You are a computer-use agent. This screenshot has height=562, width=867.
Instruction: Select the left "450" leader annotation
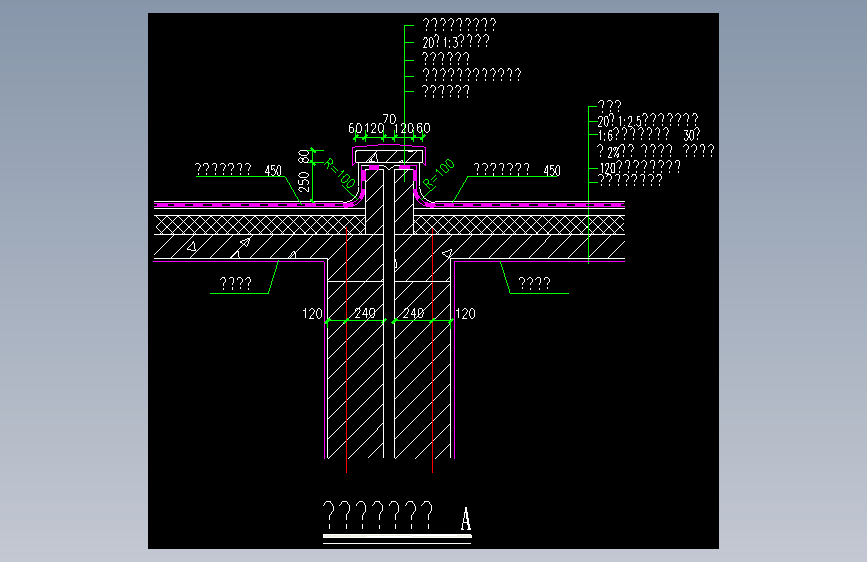tap(273, 171)
